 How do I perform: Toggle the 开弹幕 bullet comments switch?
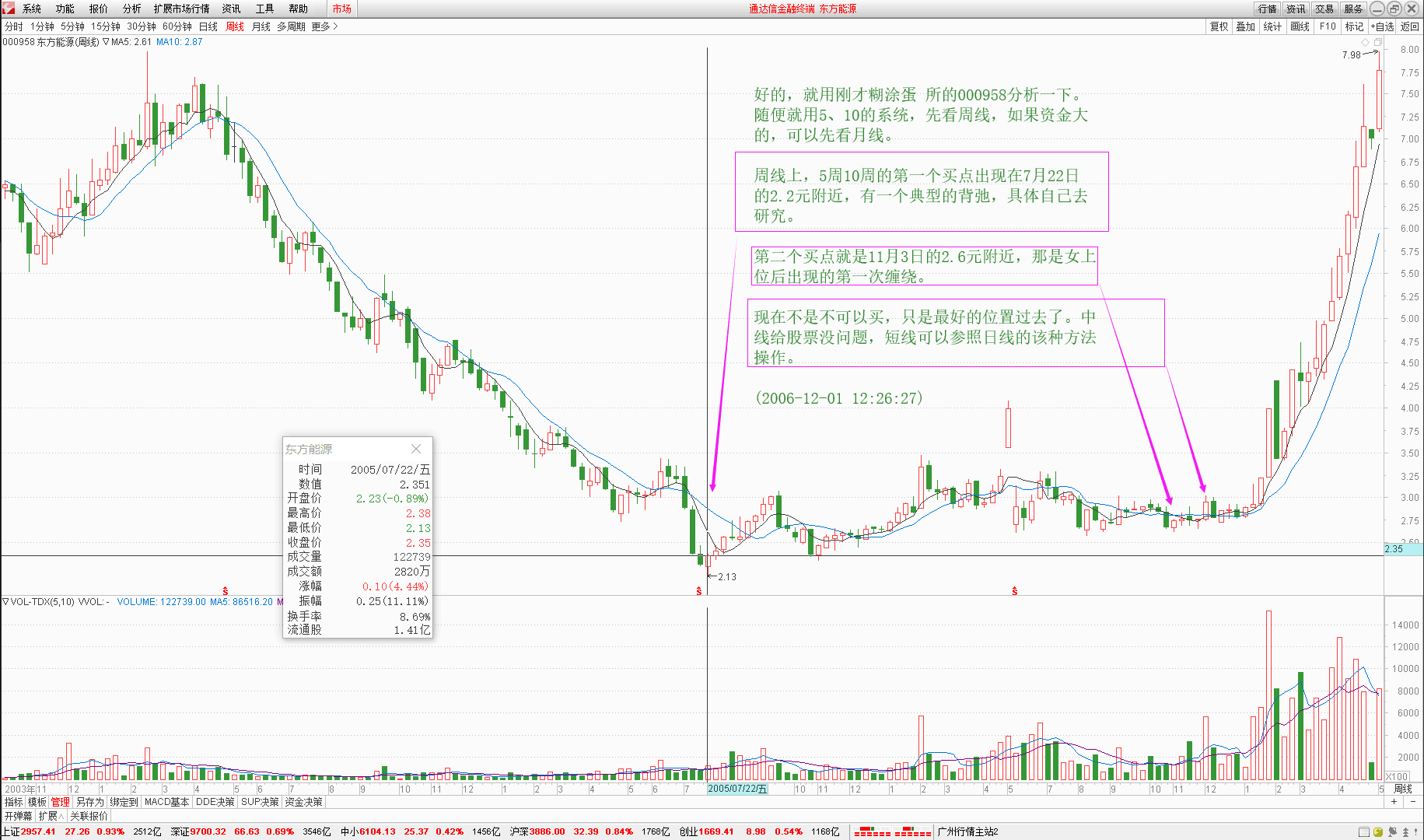(18, 816)
